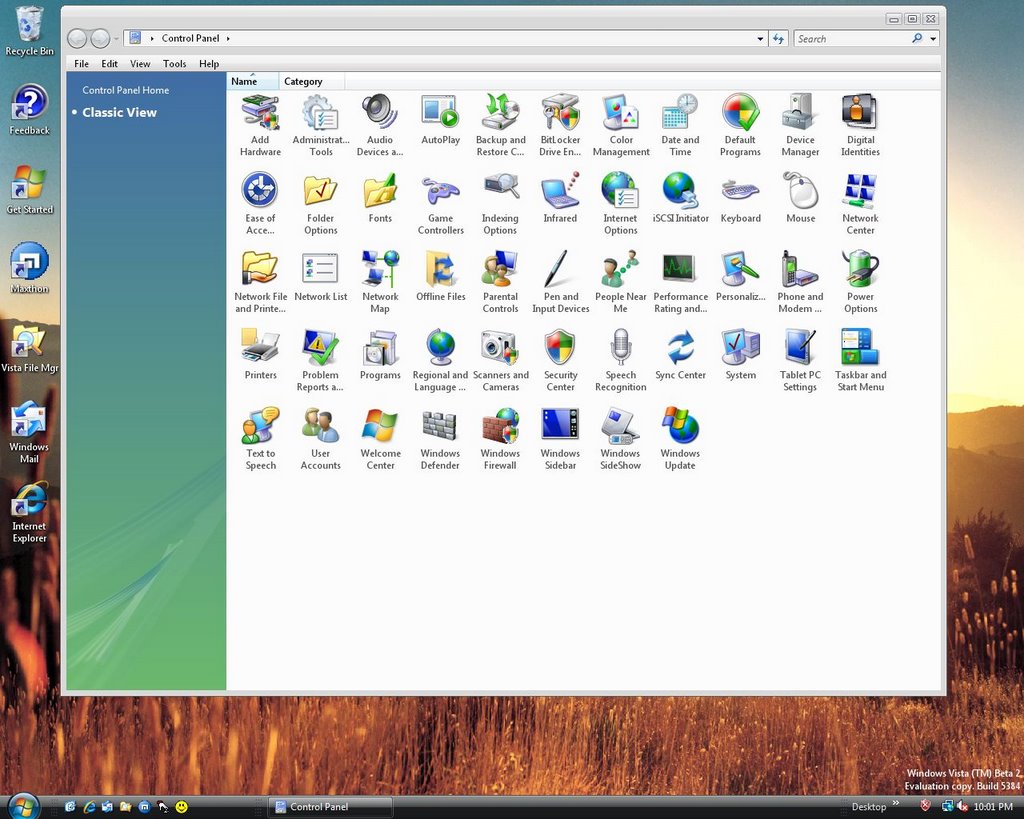Image resolution: width=1024 pixels, height=819 pixels.
Task: Sort items by Category column header
Action: pos(303,82)
